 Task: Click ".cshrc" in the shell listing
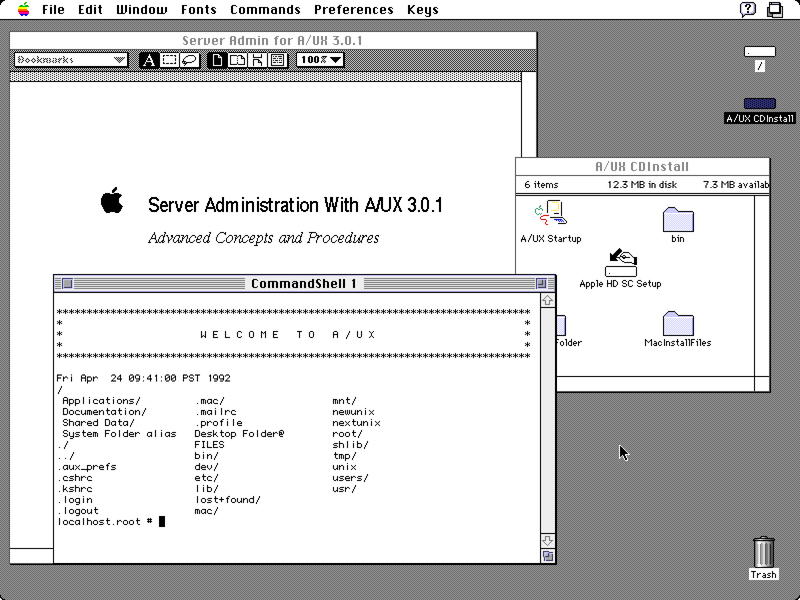[x=75, y=478]
